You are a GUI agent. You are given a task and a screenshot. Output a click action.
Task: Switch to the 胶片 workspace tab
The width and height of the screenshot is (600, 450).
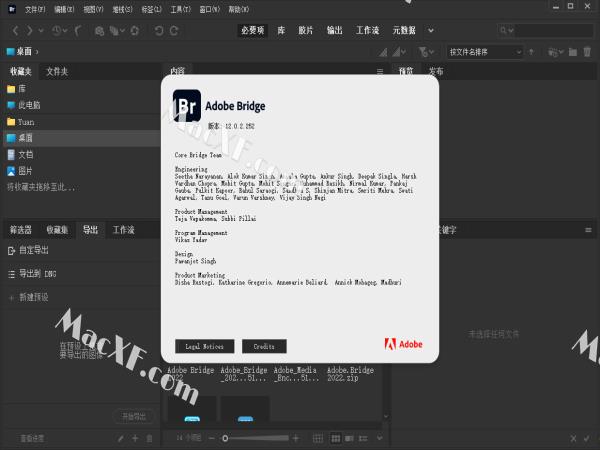pyautogui.click(x=305, y=30)
